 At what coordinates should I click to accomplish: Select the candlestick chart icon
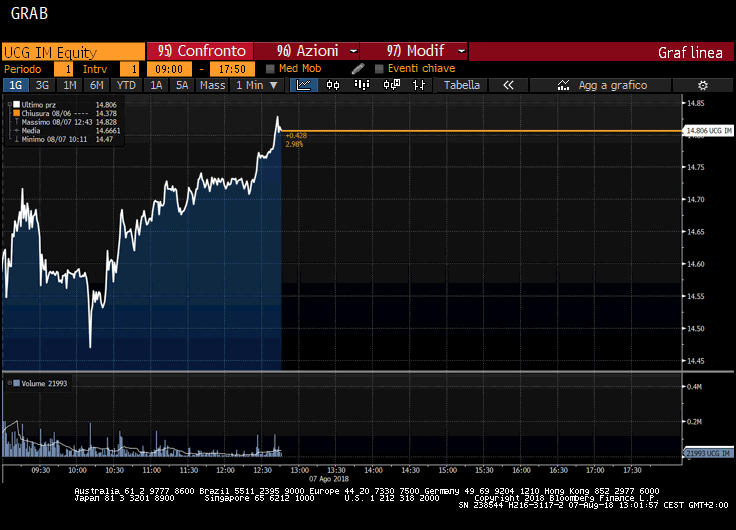pos(333,85)
